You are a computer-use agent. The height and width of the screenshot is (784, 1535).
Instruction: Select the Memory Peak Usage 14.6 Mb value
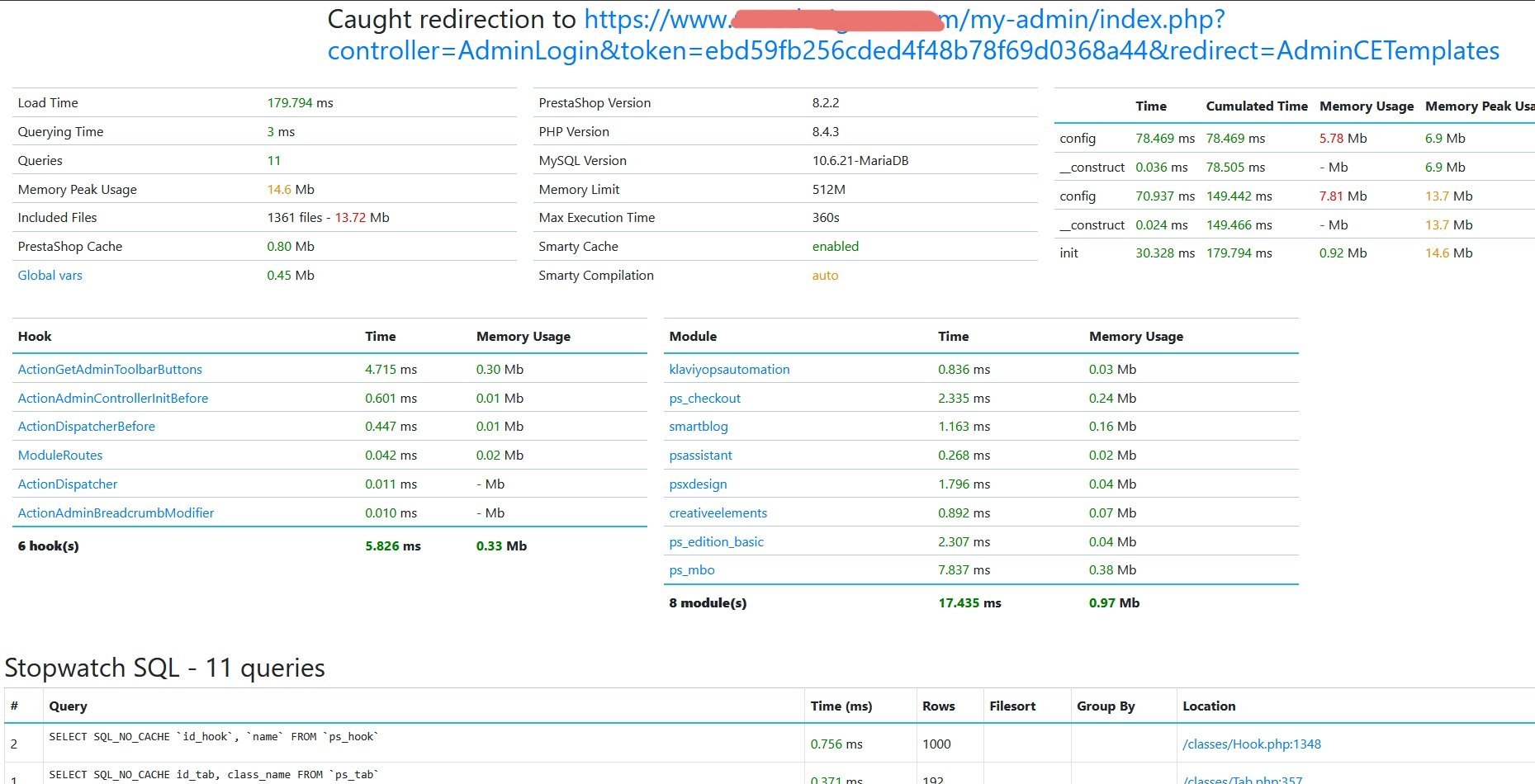291,190
